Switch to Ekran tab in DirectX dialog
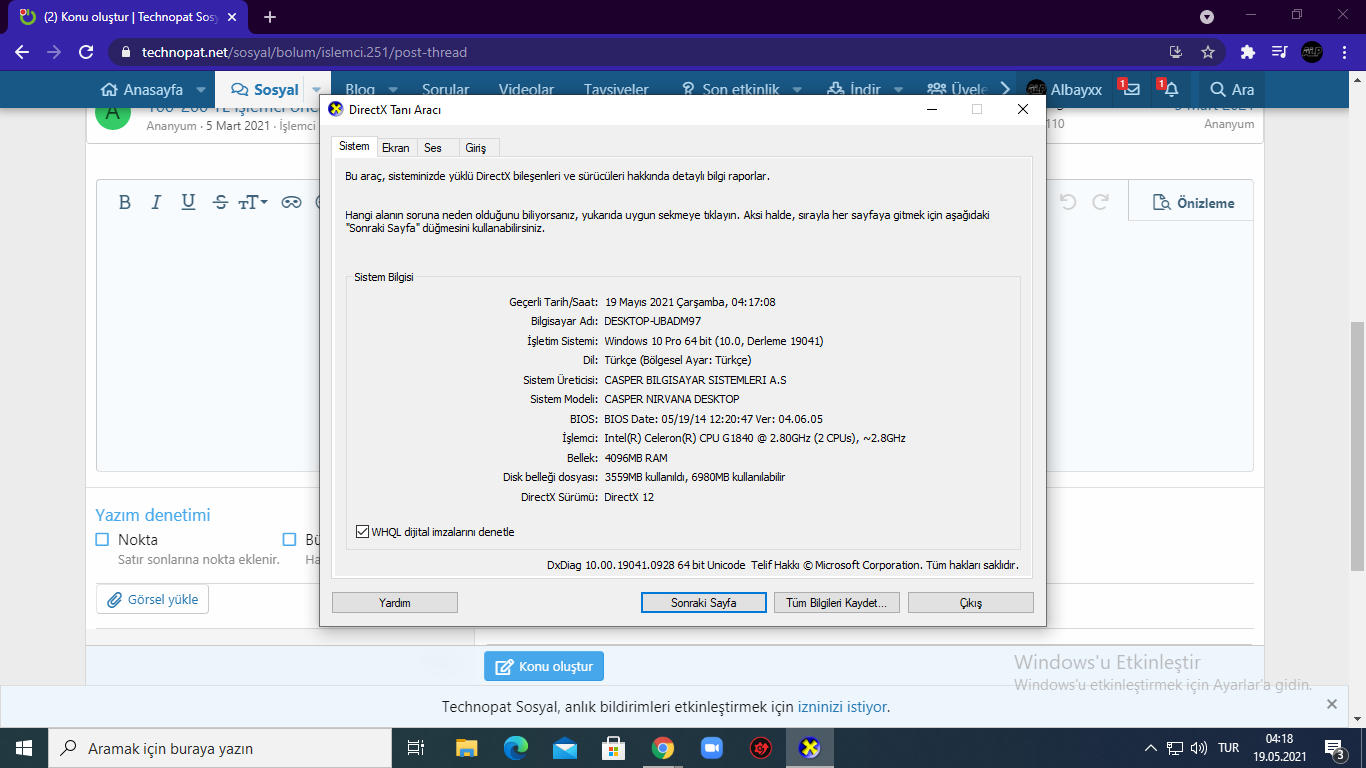 tap(396, 148)
